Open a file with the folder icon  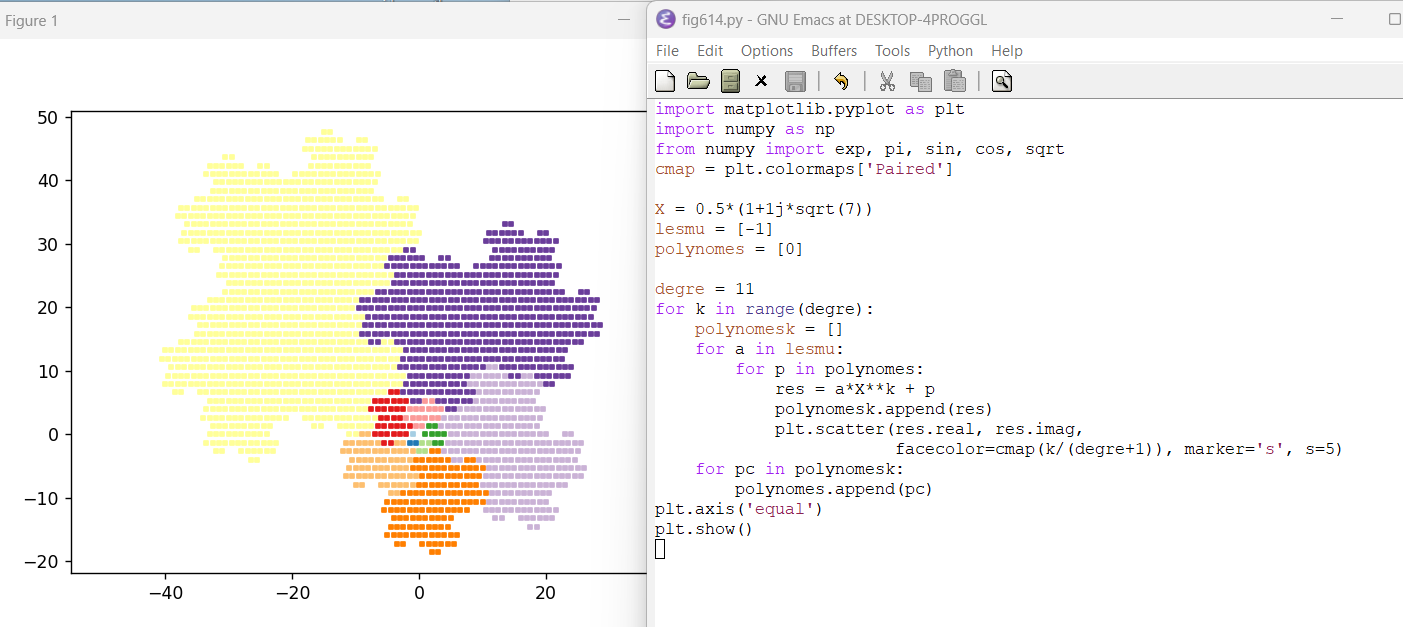click(698, 81)
